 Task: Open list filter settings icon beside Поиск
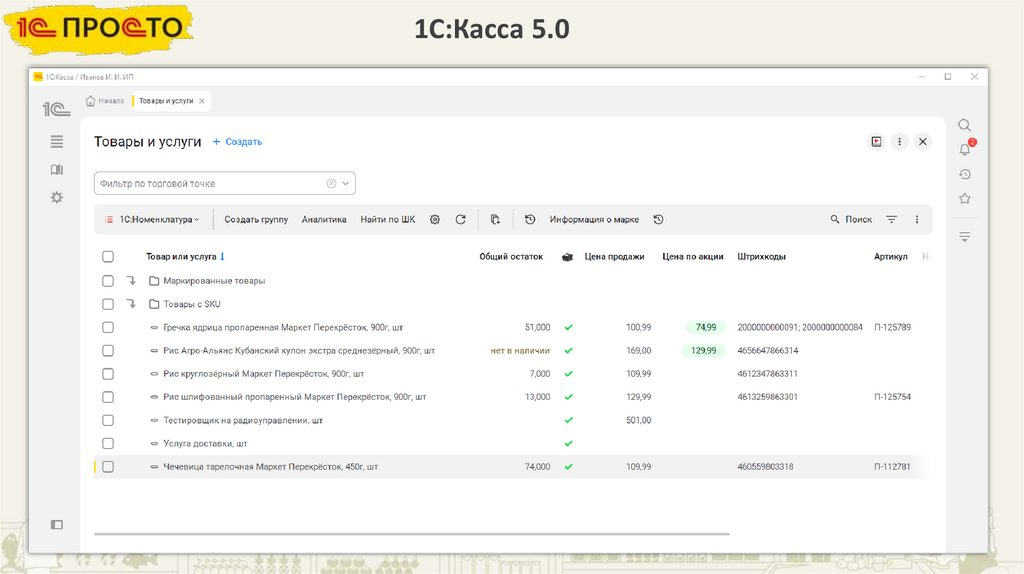point(891,220)
